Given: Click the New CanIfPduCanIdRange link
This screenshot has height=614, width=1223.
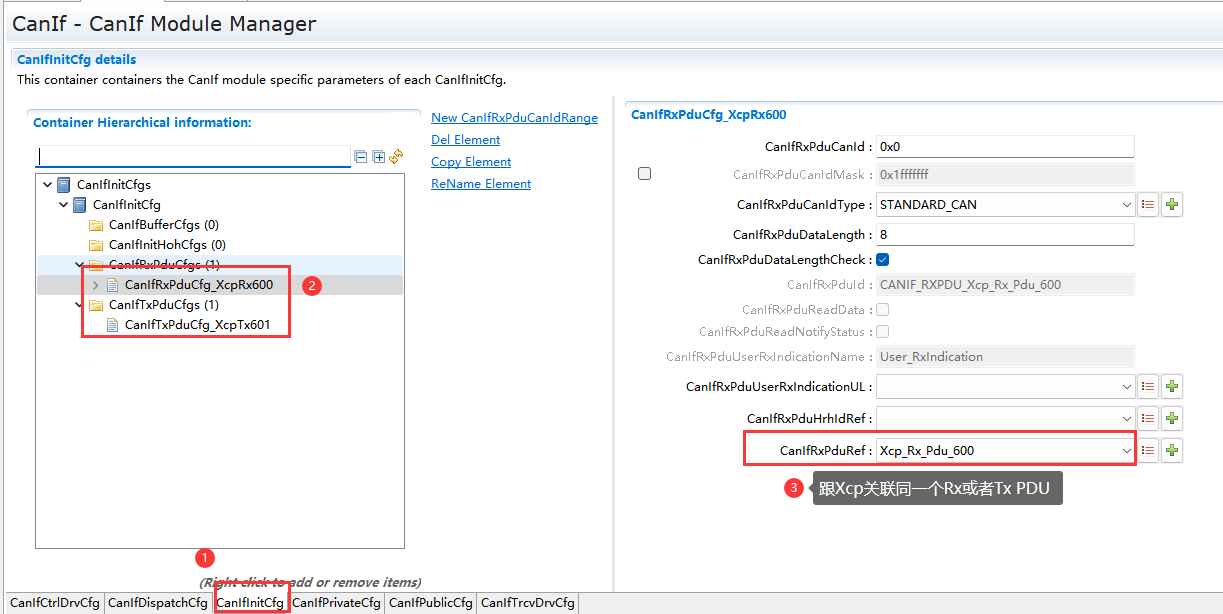Looking at the screenshot, I should click(514, 117).
